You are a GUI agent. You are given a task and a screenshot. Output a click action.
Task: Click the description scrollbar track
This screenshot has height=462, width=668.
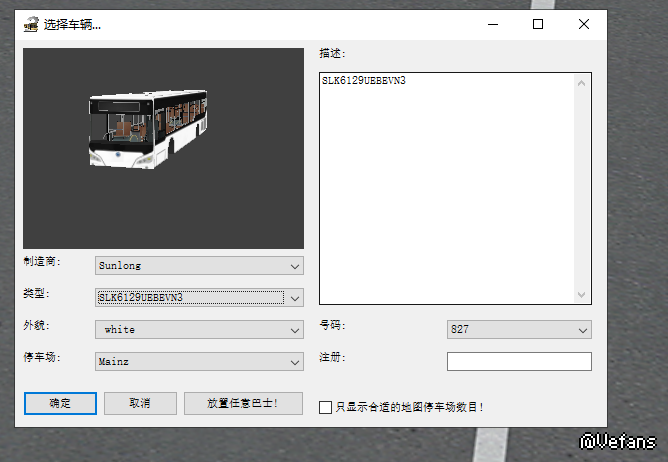[582, 190]
